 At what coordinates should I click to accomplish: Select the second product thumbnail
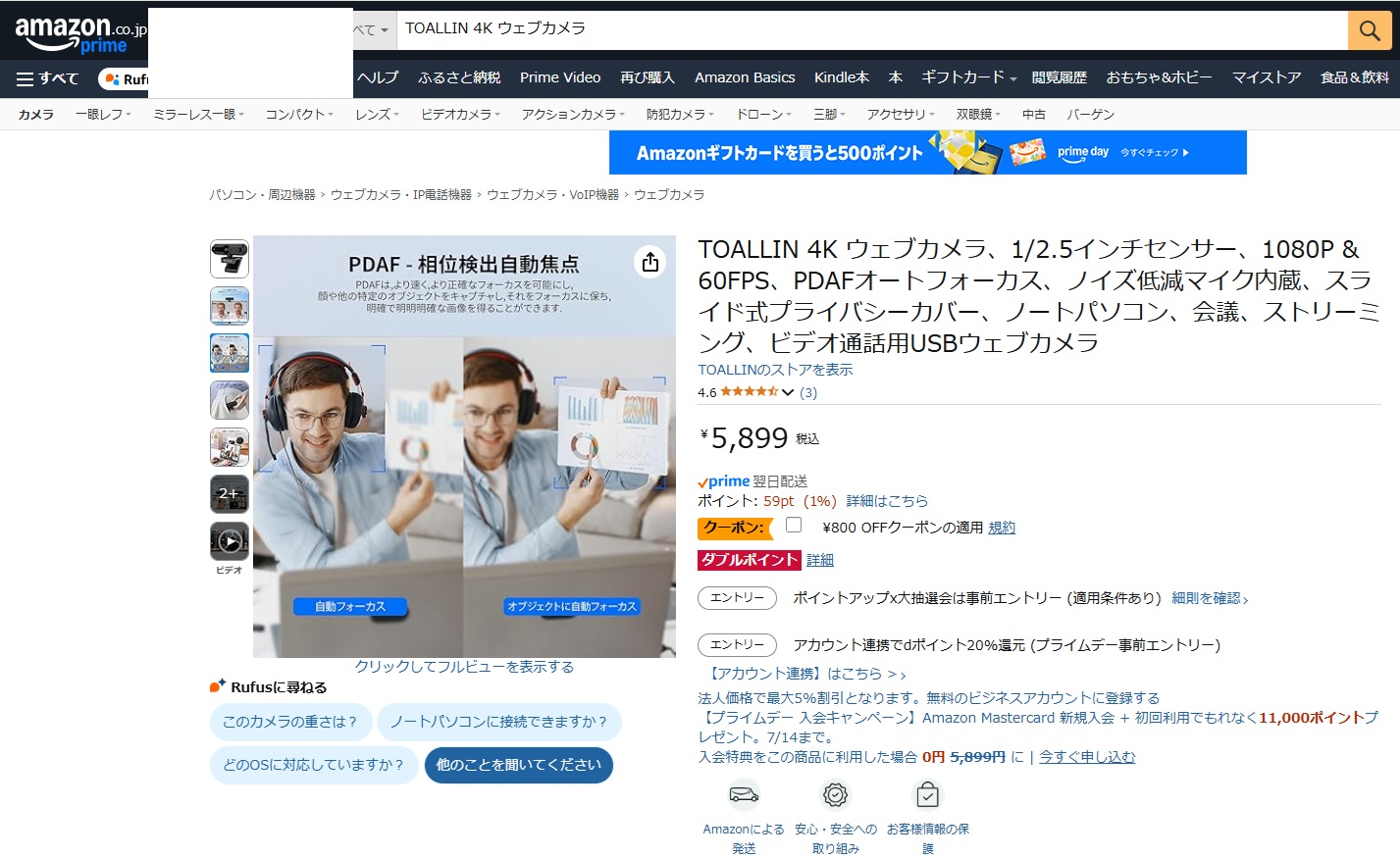(x=230, y=306)
